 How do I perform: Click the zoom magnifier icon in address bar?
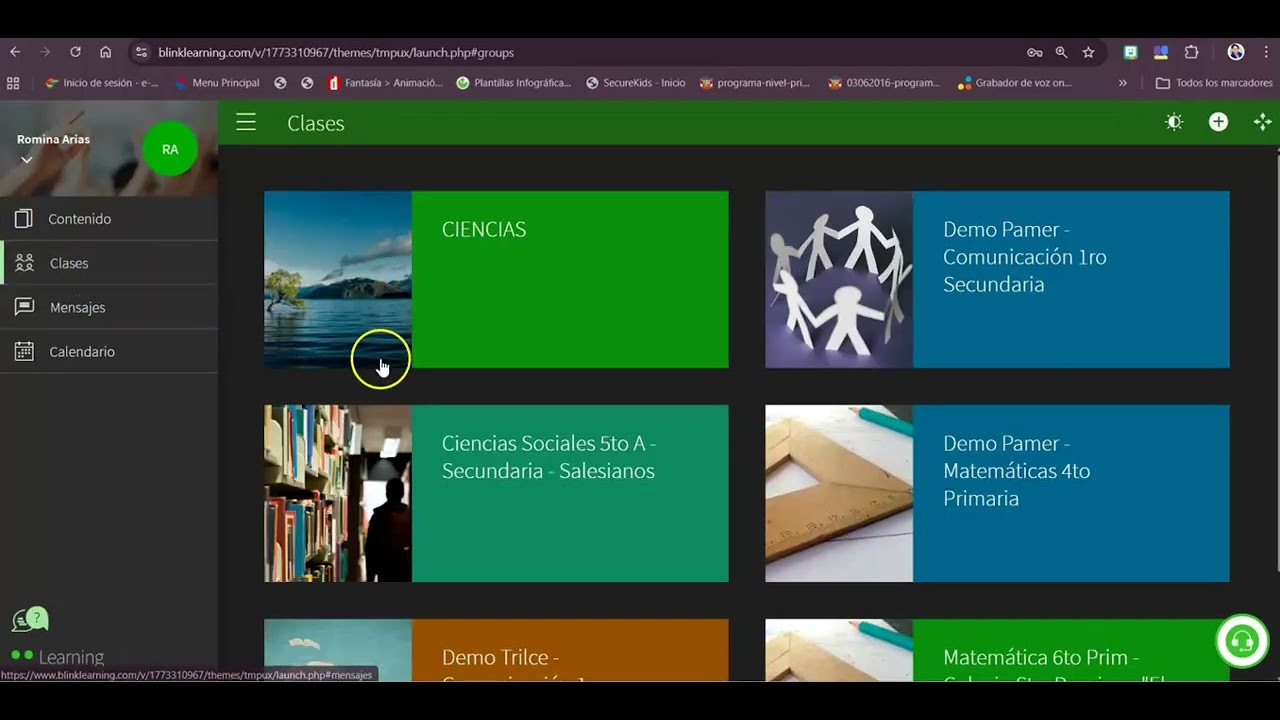tap(1061, 52)
